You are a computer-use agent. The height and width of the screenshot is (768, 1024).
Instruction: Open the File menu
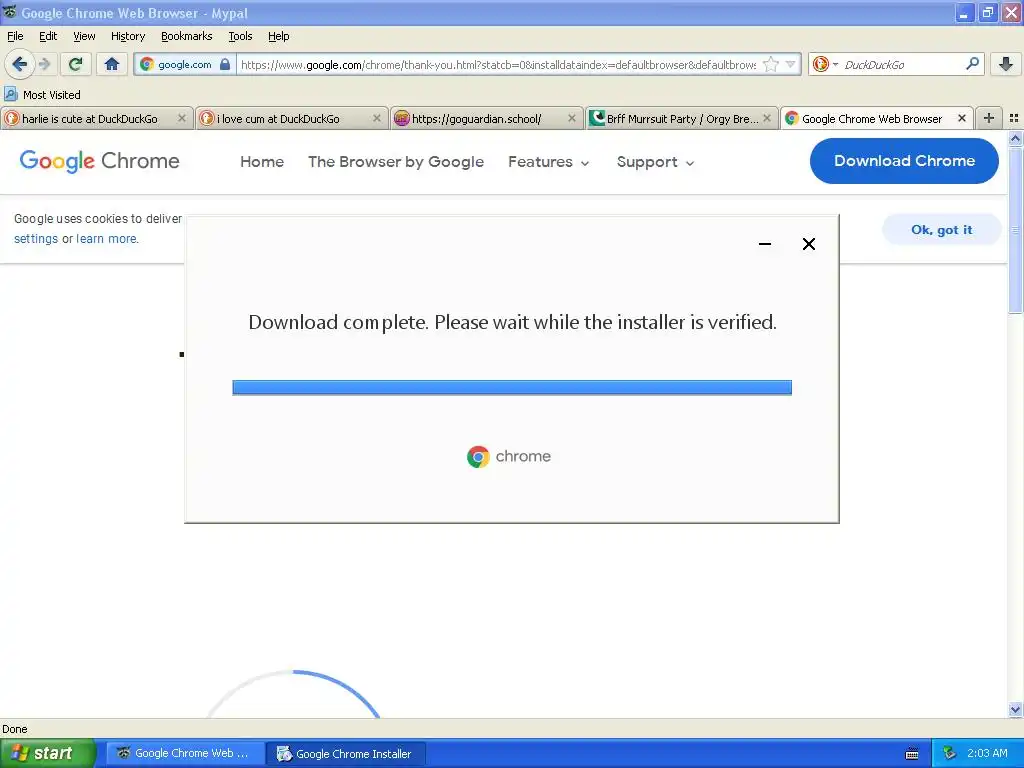click(x=15, y=36)
